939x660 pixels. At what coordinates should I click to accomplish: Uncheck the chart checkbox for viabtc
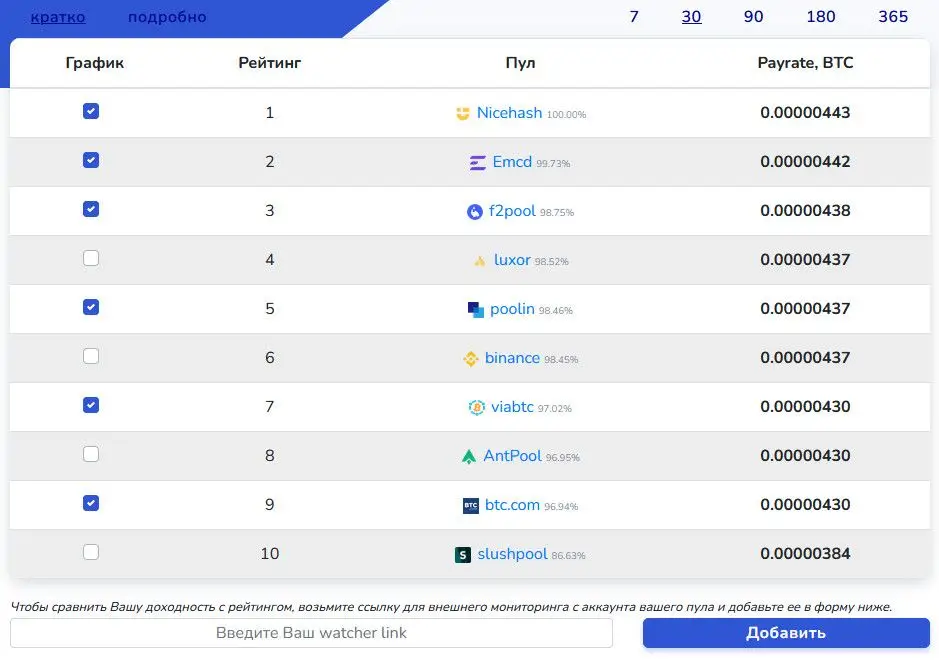pos(91,405)
